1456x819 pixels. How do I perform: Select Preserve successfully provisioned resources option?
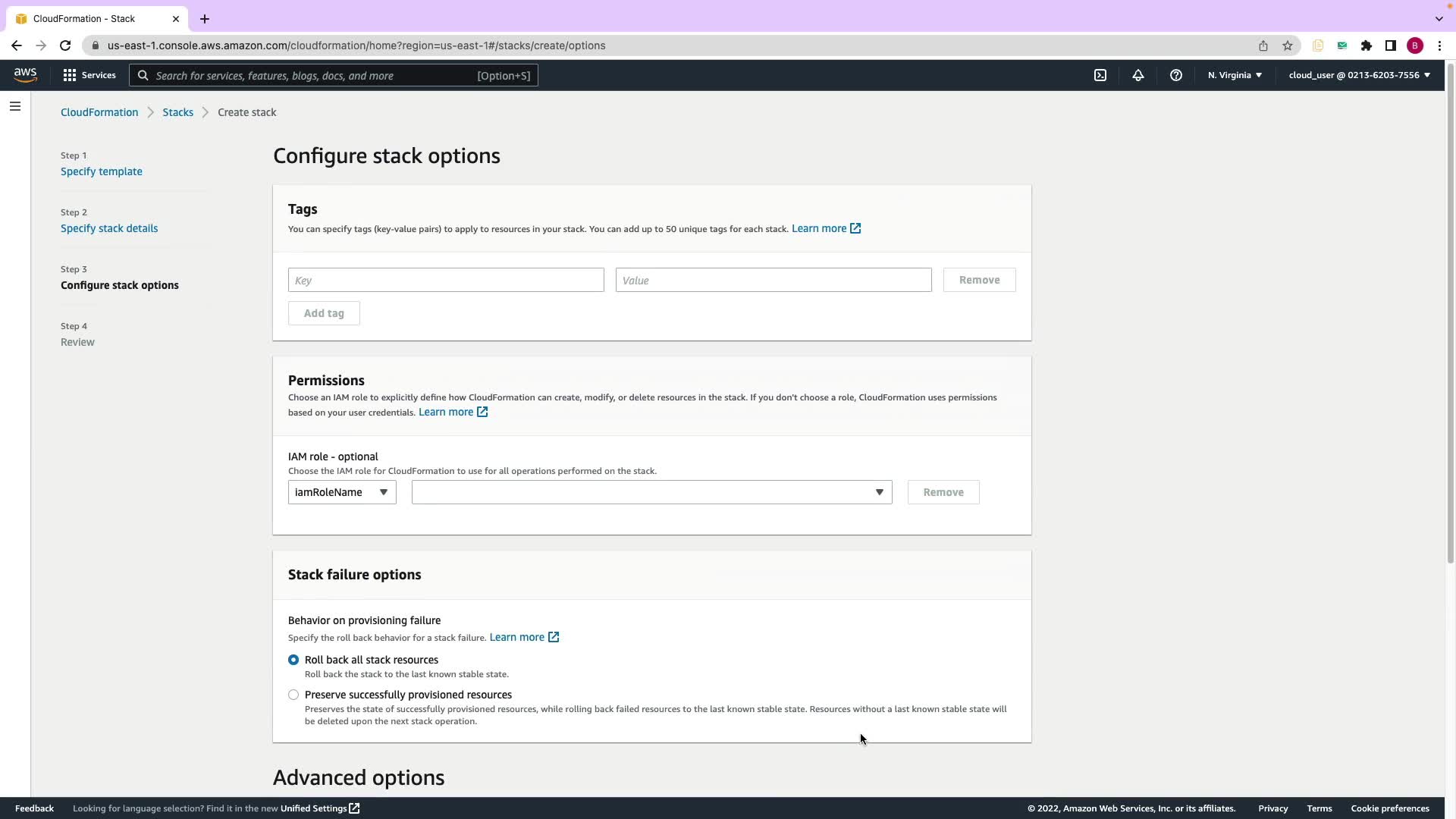pos(293,695)
